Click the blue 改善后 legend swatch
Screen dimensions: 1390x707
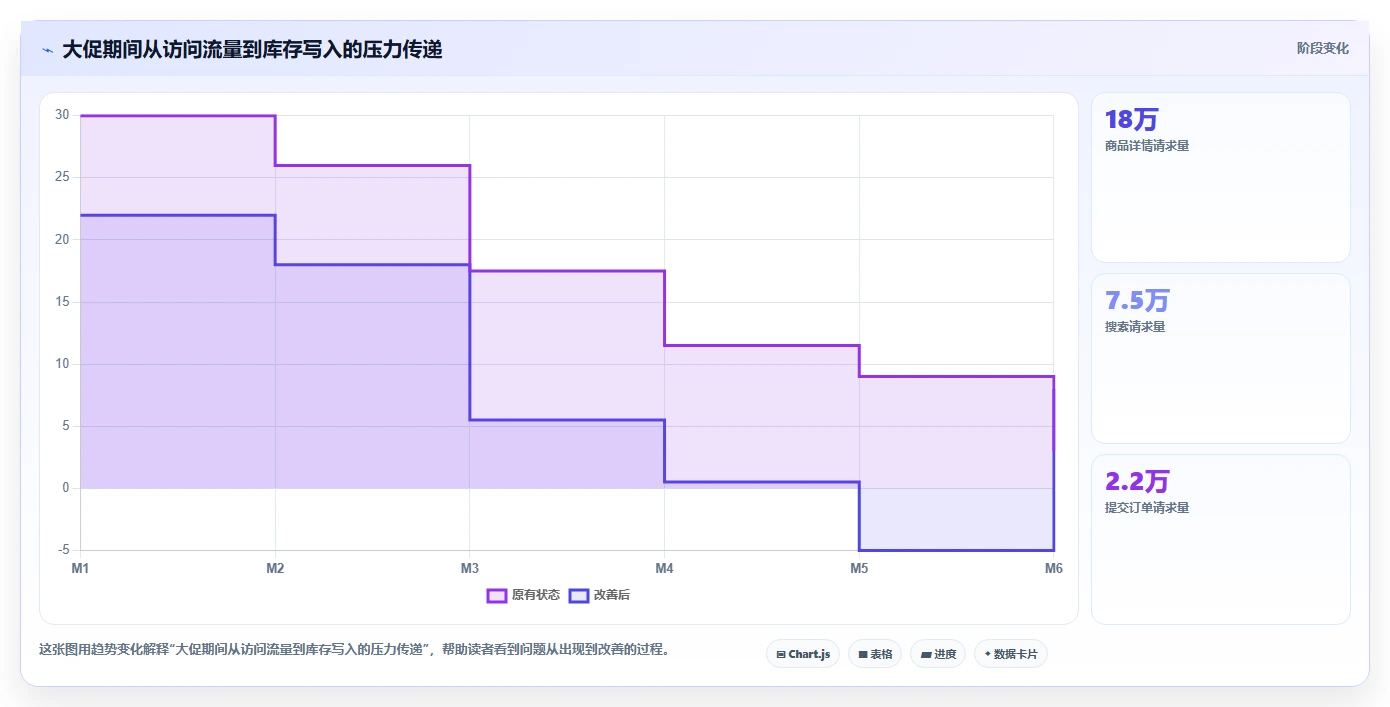coord(578,595)
